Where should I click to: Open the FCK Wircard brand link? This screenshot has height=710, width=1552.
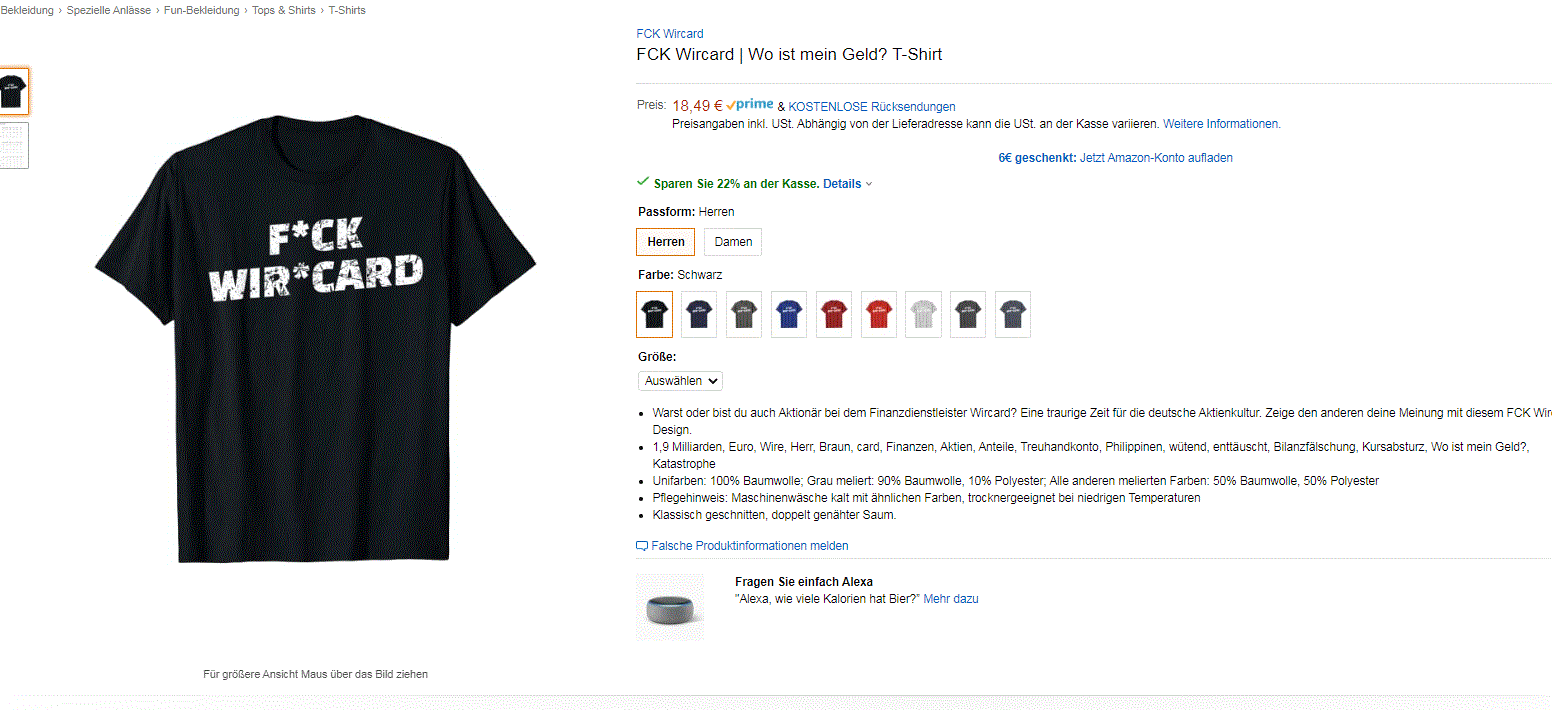point(670,34)
